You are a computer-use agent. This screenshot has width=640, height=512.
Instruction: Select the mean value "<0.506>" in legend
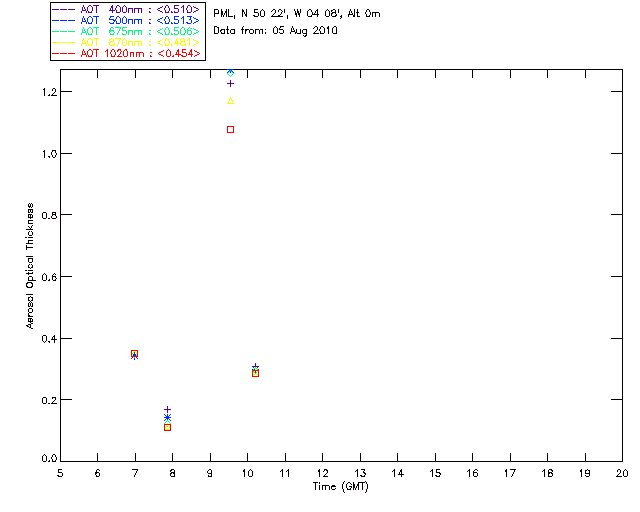click(x=178, y=31)
